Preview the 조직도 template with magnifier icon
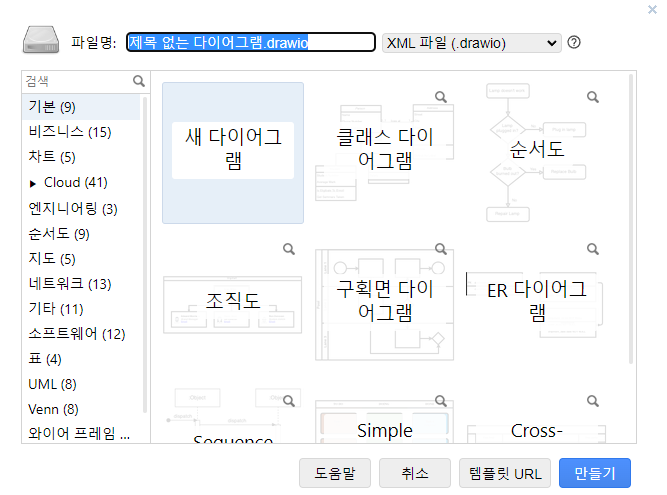Screen dimensions: 667x495 point(289,249)
